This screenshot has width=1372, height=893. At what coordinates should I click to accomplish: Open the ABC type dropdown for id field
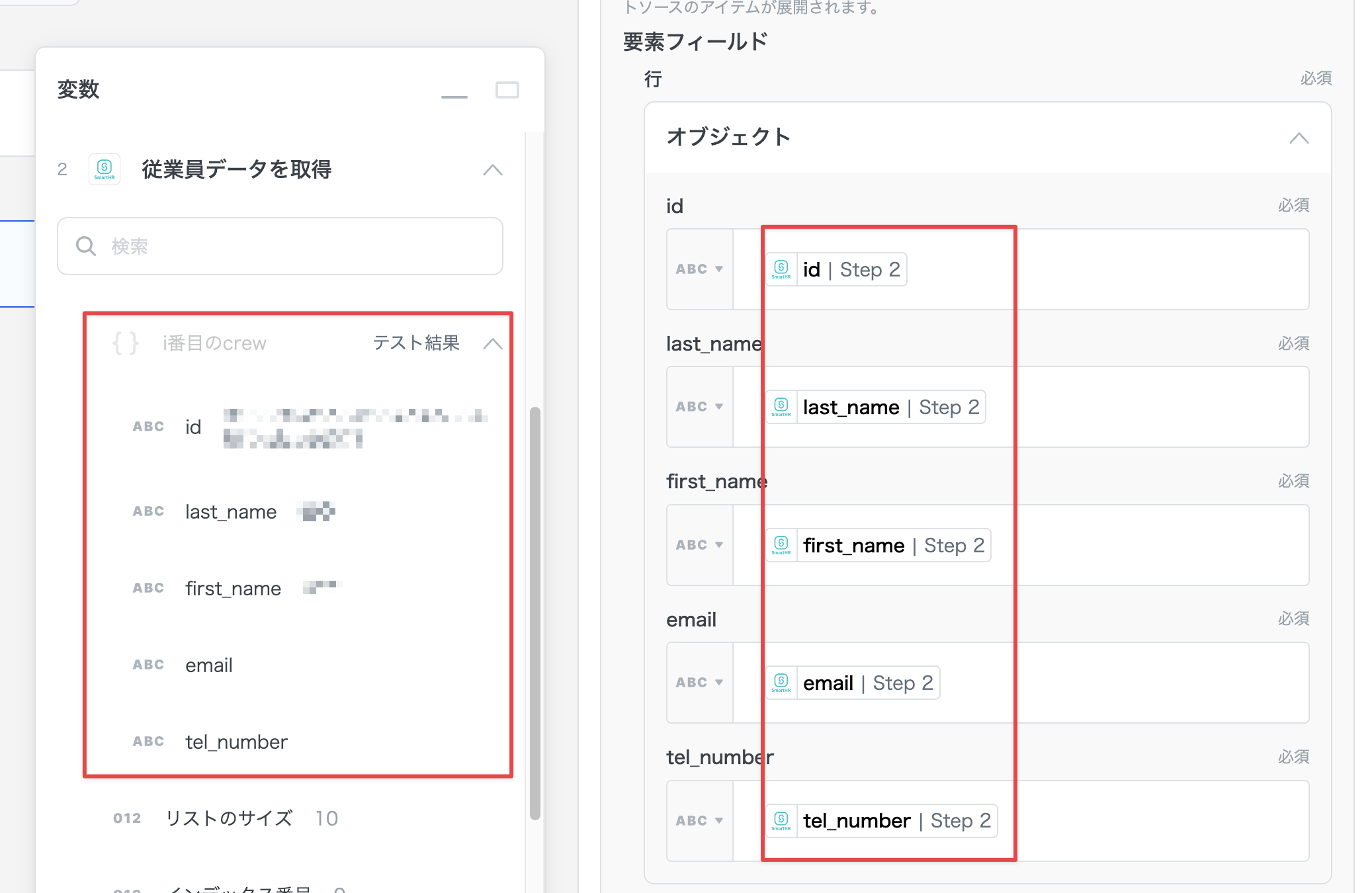(x=699, y=269)
